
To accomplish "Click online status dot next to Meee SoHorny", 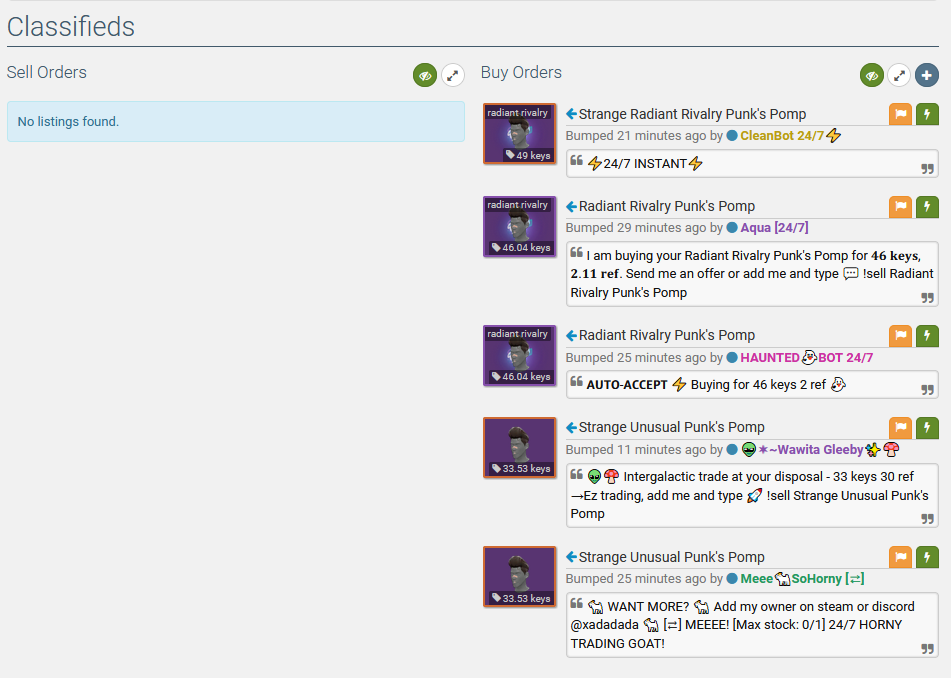I will pos(732,579).
